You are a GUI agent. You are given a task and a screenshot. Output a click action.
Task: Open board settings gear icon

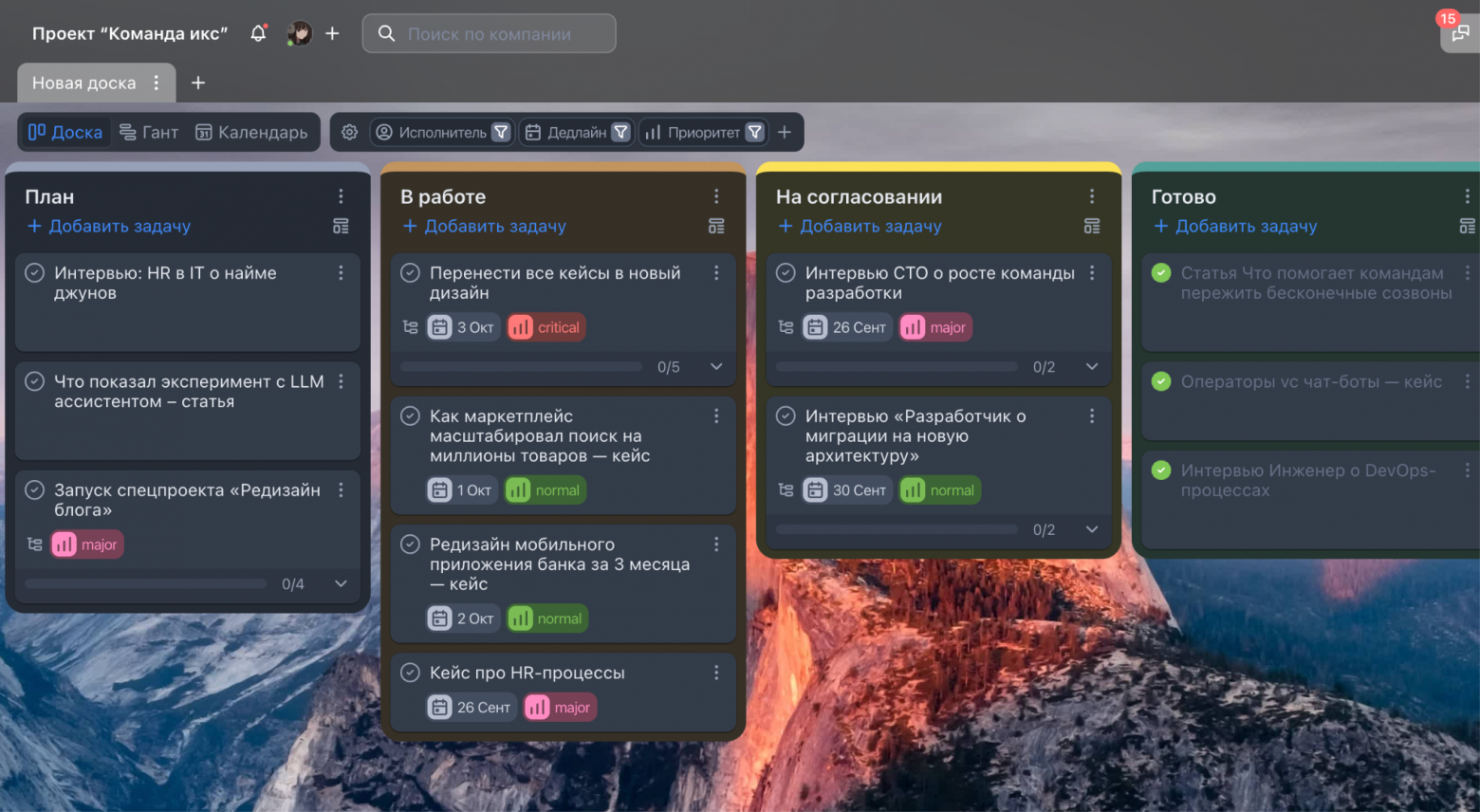(x=350, y=132)
